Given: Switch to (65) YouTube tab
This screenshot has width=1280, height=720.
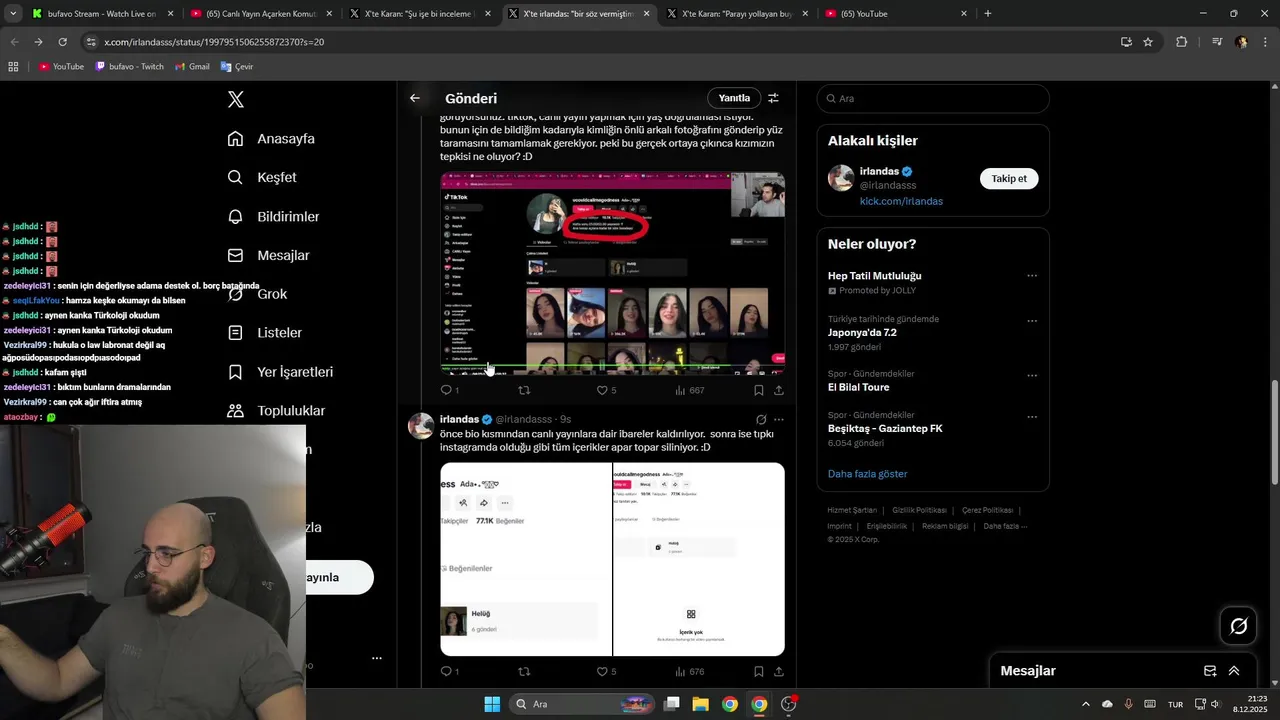Looking at the screenshot, I should pos(895,14).
